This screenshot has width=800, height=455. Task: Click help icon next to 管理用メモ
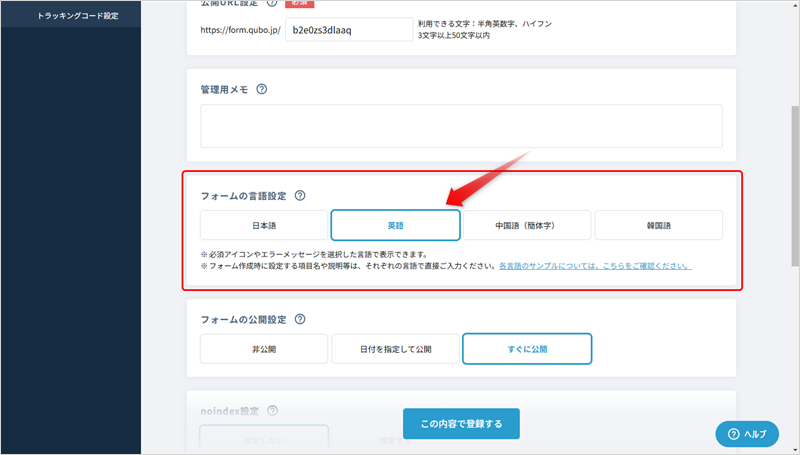[x=262, y=89]
